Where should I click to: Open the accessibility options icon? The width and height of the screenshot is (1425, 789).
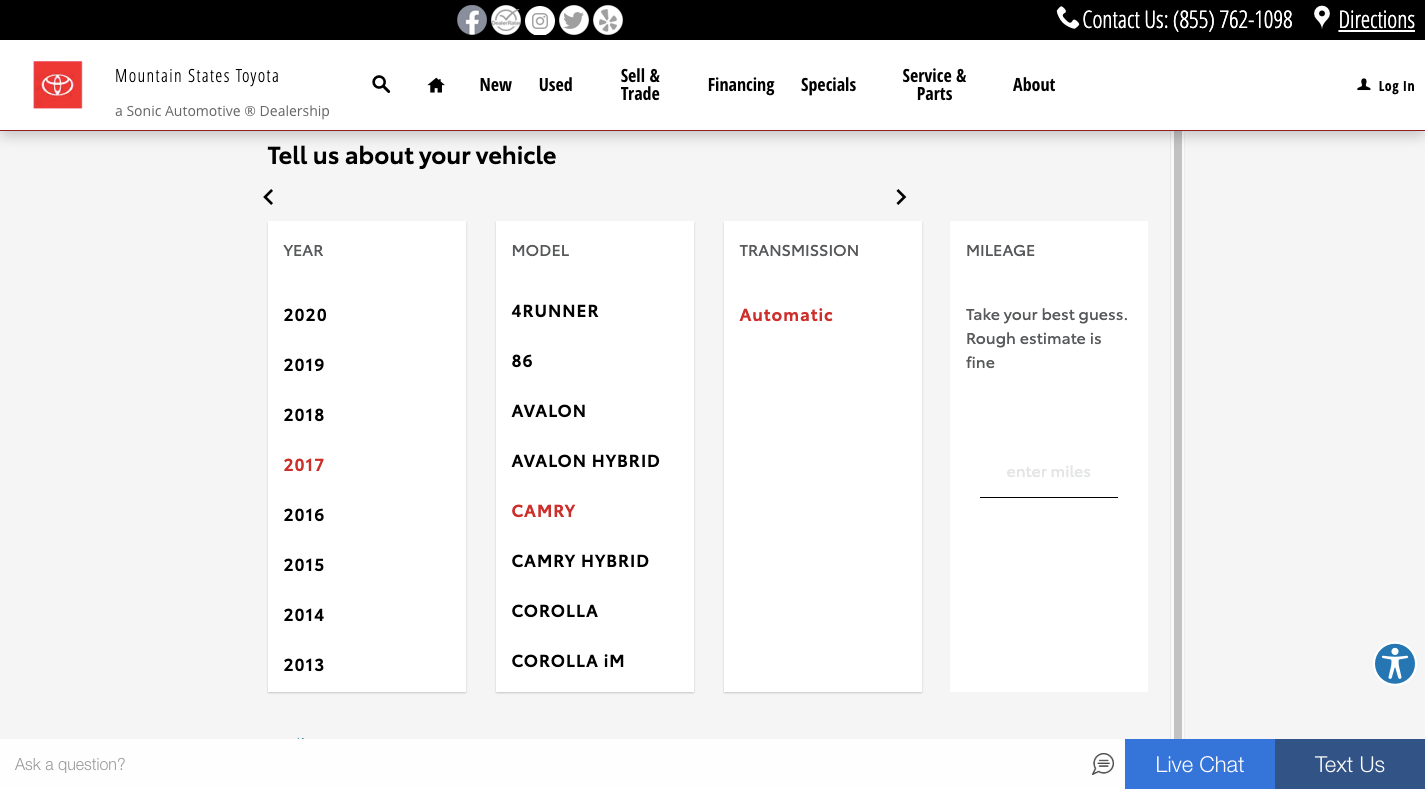(1395, 663)
